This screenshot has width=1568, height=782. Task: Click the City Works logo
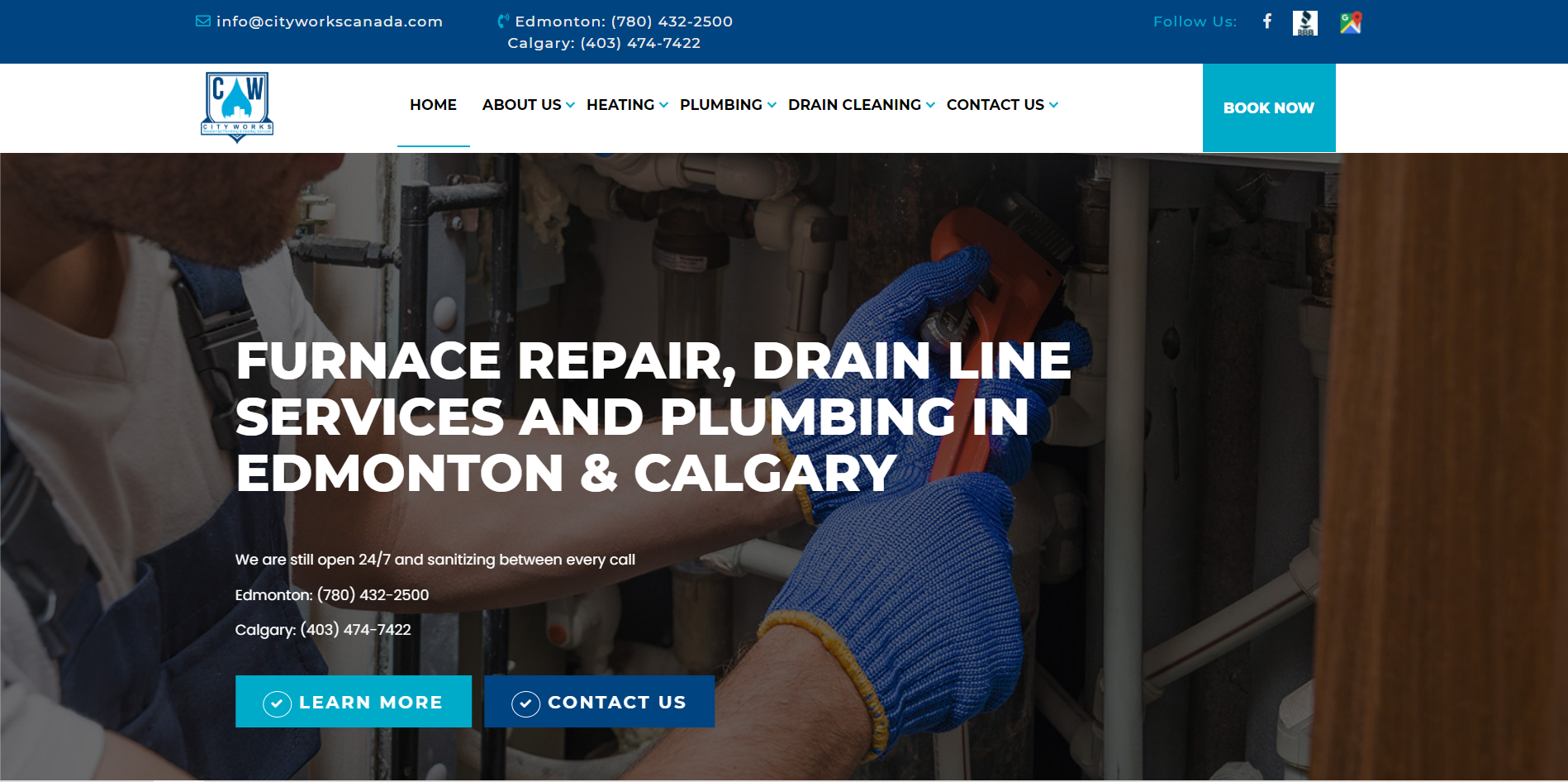tap(237, 107)
